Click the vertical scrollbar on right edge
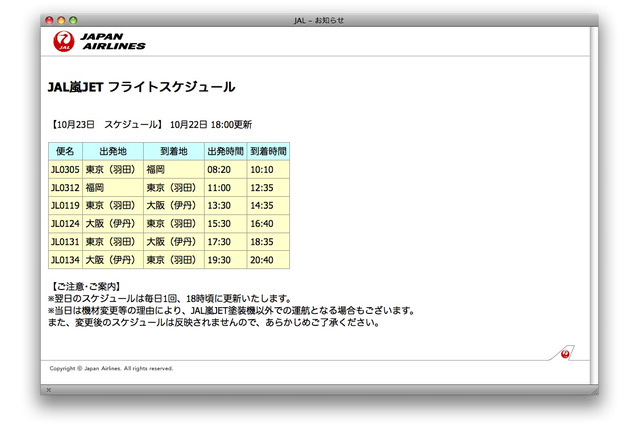Image resolution: width=640 pixels, height=426 pixels. [x=594, y=205]
